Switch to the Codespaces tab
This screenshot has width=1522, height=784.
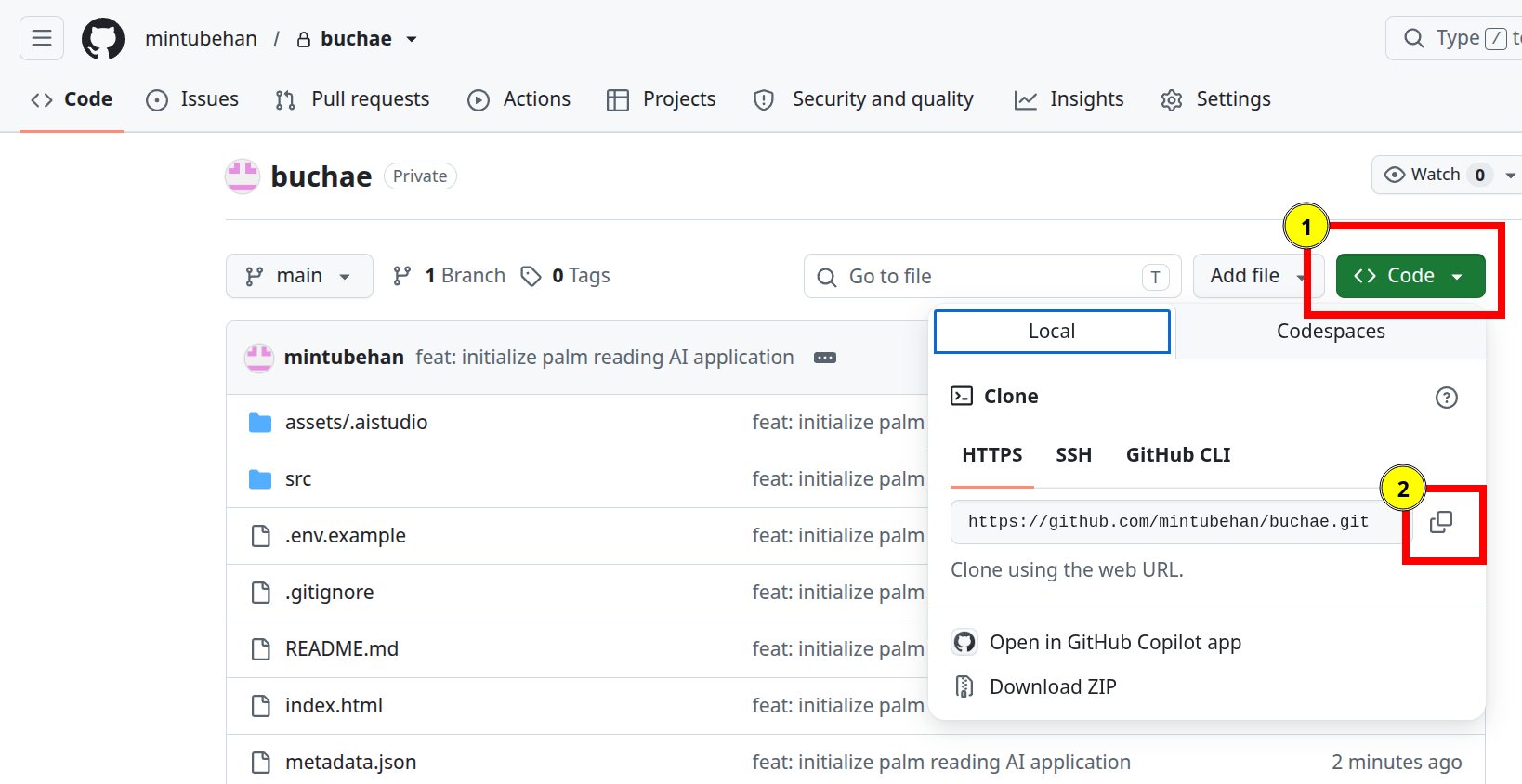[x=1331, y=332]
